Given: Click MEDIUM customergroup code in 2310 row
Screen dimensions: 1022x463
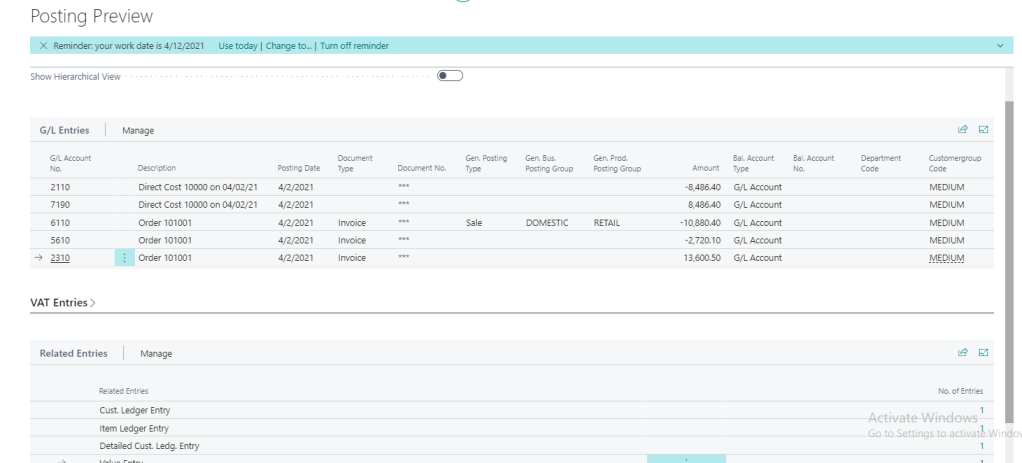Looking at the screenshot, I should point(946,257).
